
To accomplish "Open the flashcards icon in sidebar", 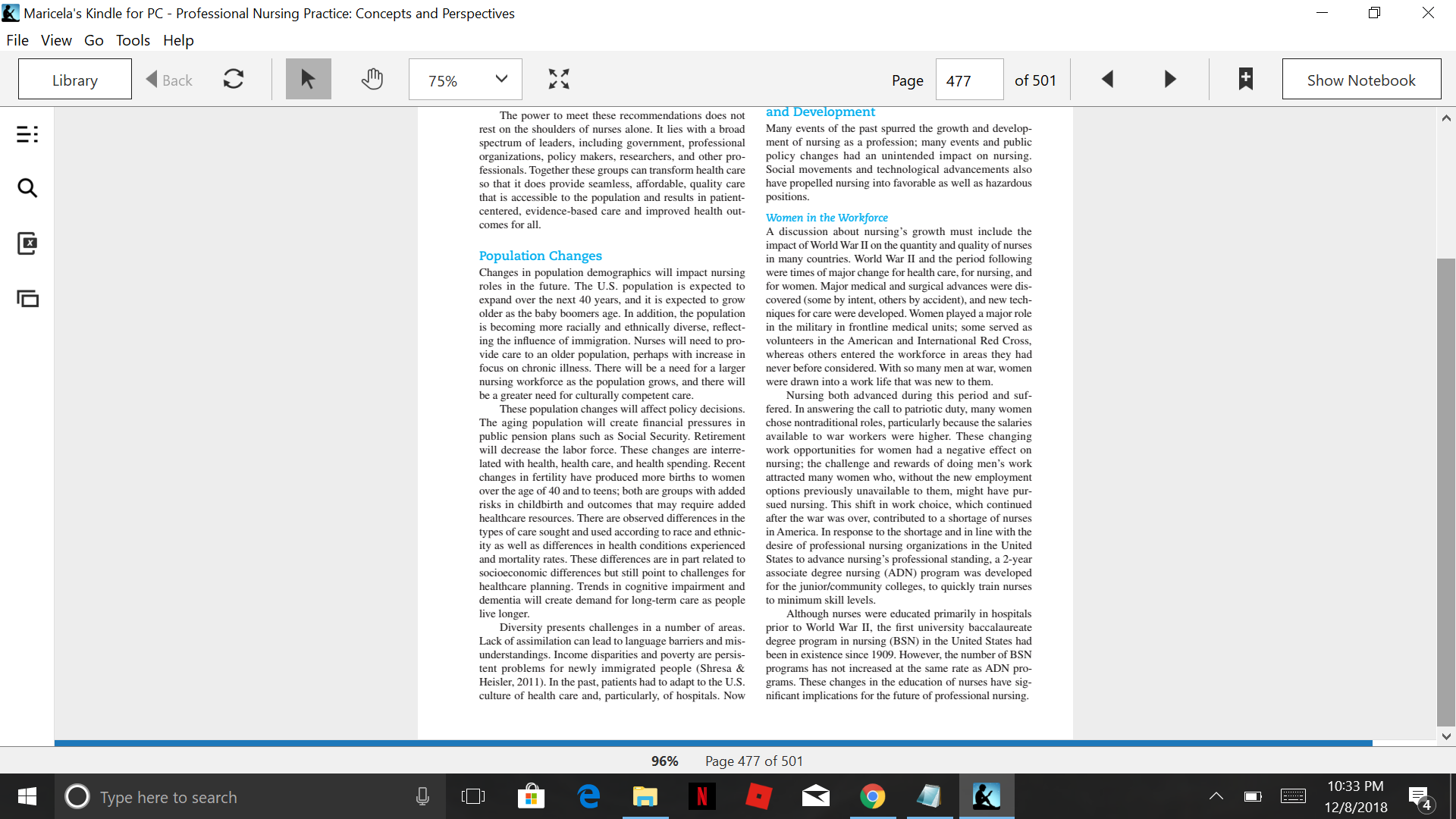I will coord(27,299).
